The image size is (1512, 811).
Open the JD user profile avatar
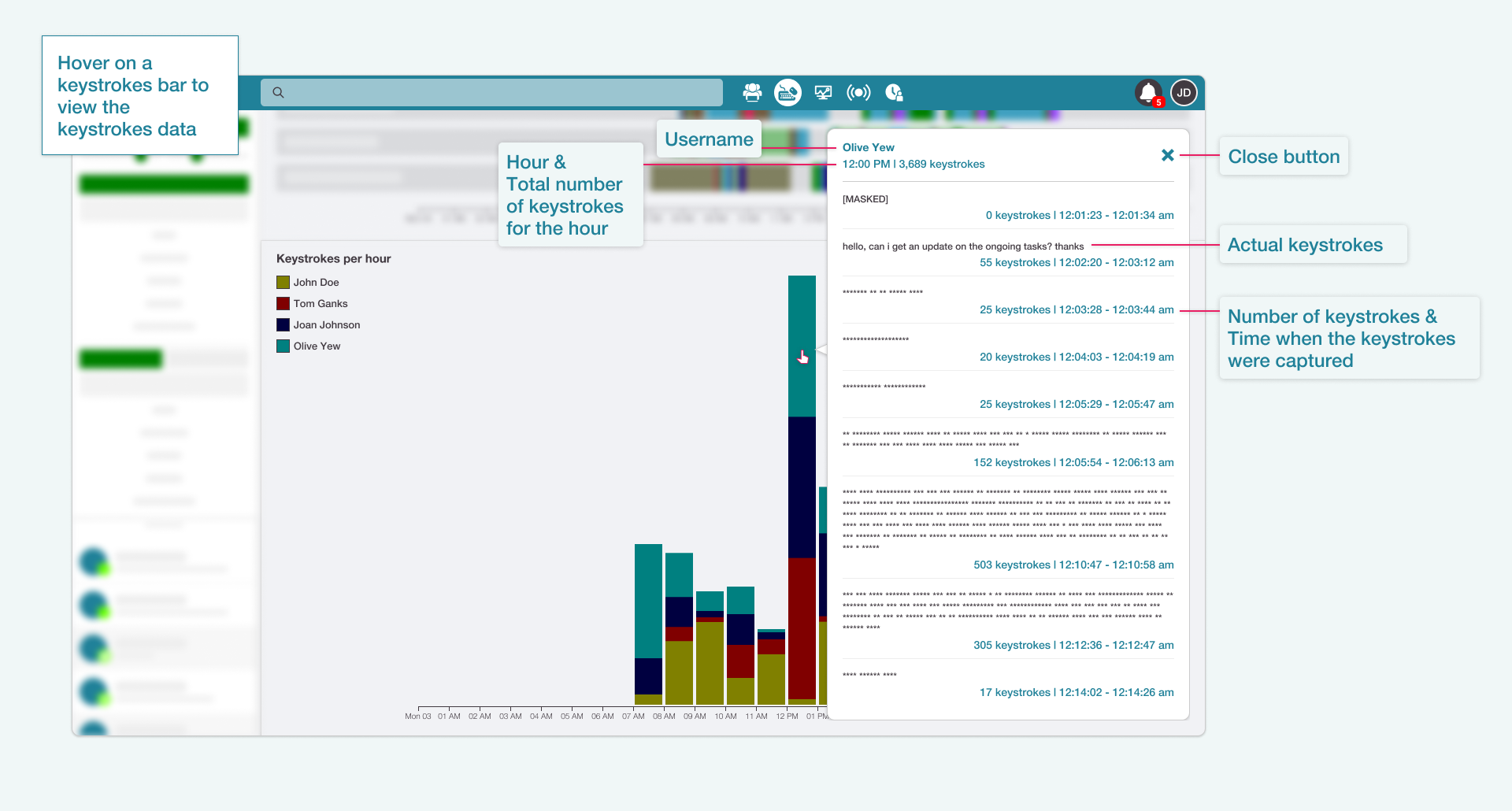pyautogui.click(x=1184, y=93)
